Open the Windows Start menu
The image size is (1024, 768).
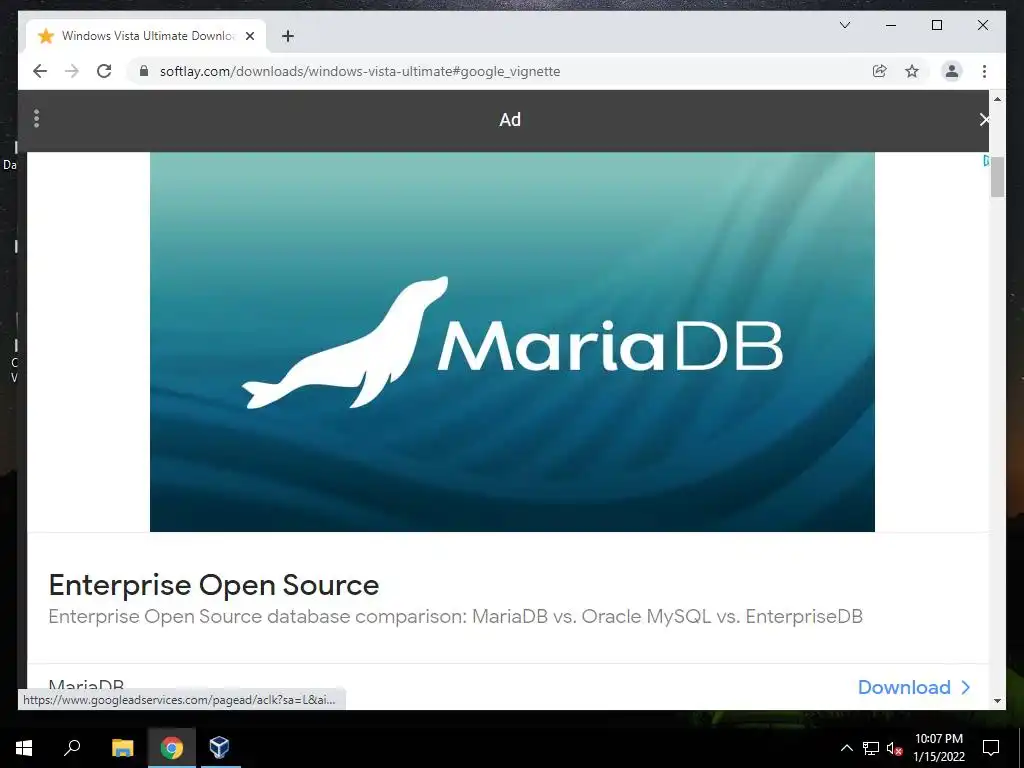click(24, 748)
